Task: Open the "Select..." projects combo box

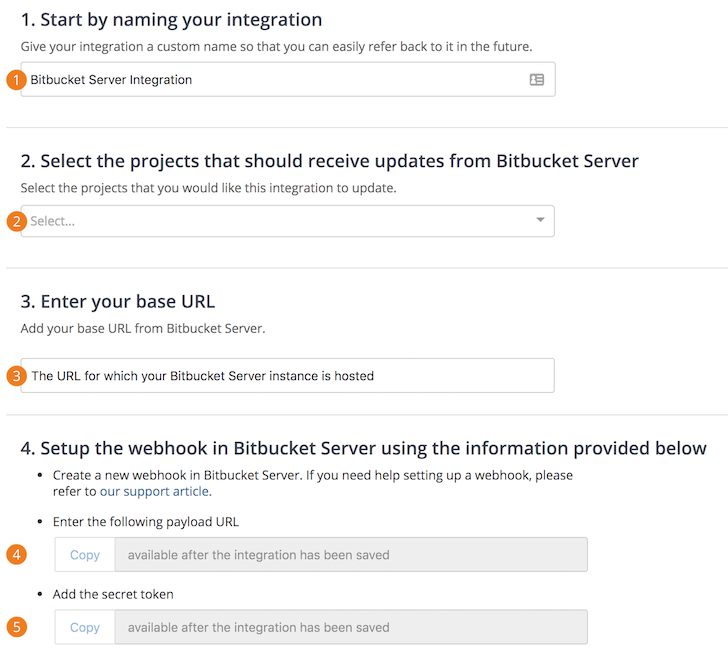Action: point(270,221)
